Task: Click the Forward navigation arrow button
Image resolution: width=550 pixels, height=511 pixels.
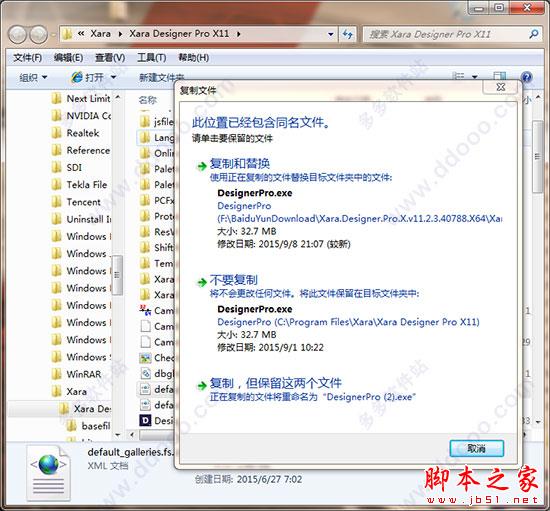Action: [x=39, y=35]
